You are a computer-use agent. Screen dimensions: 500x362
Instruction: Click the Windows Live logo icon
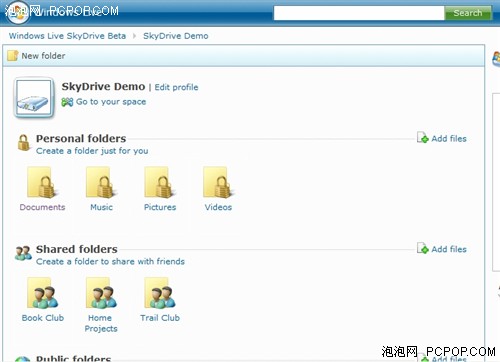(18, 13)
